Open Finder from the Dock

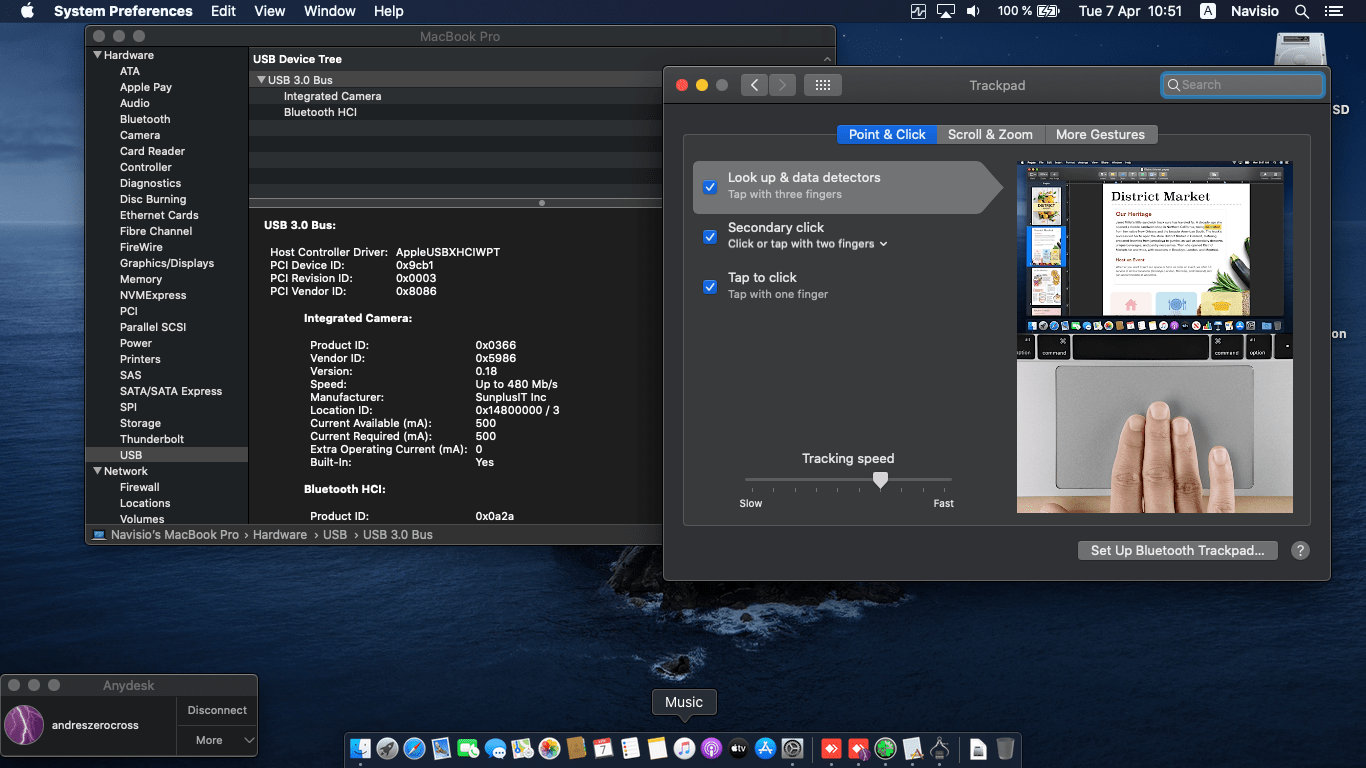click(360, 748)
